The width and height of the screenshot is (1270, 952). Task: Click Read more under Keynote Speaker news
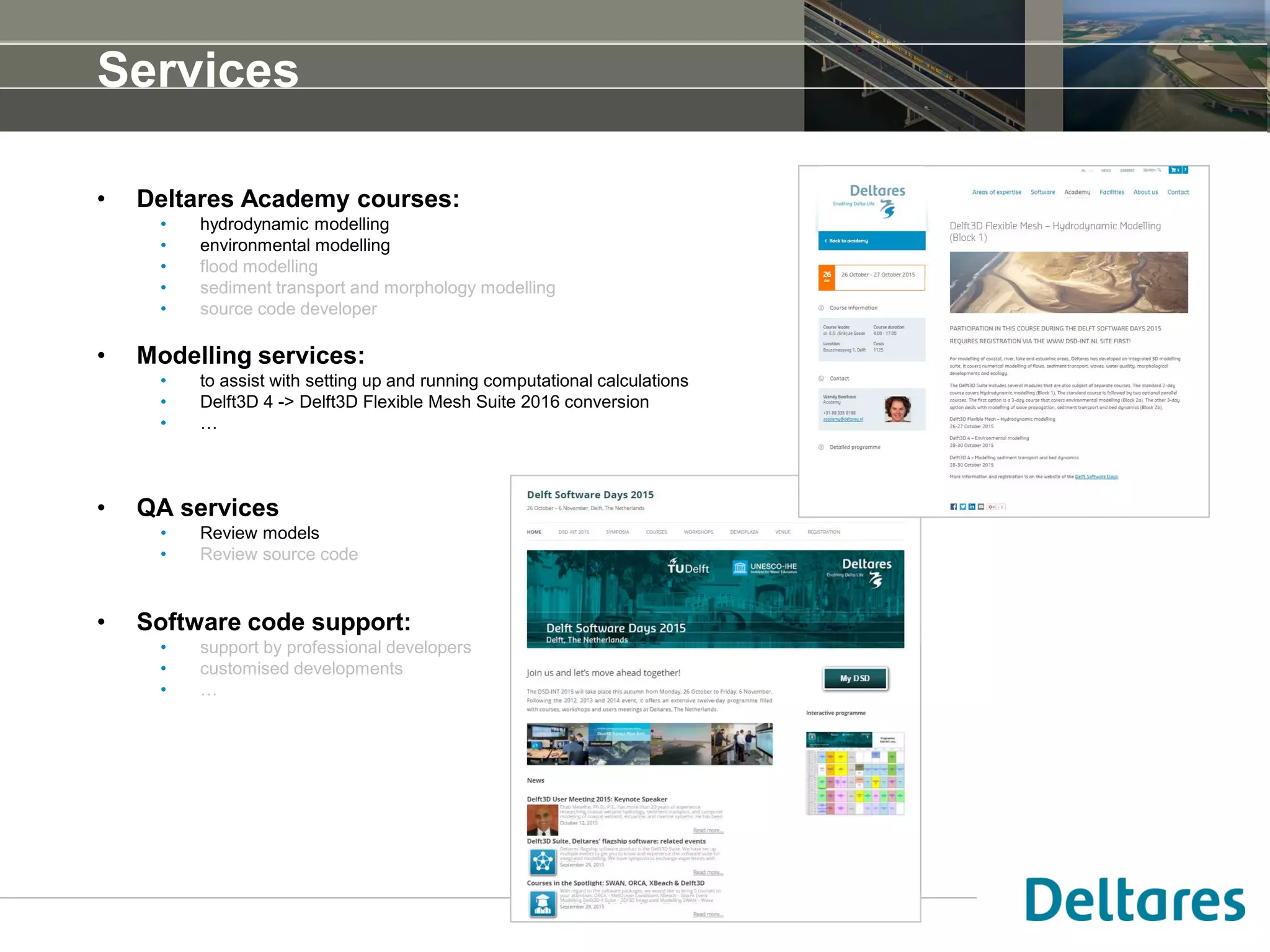708,831
